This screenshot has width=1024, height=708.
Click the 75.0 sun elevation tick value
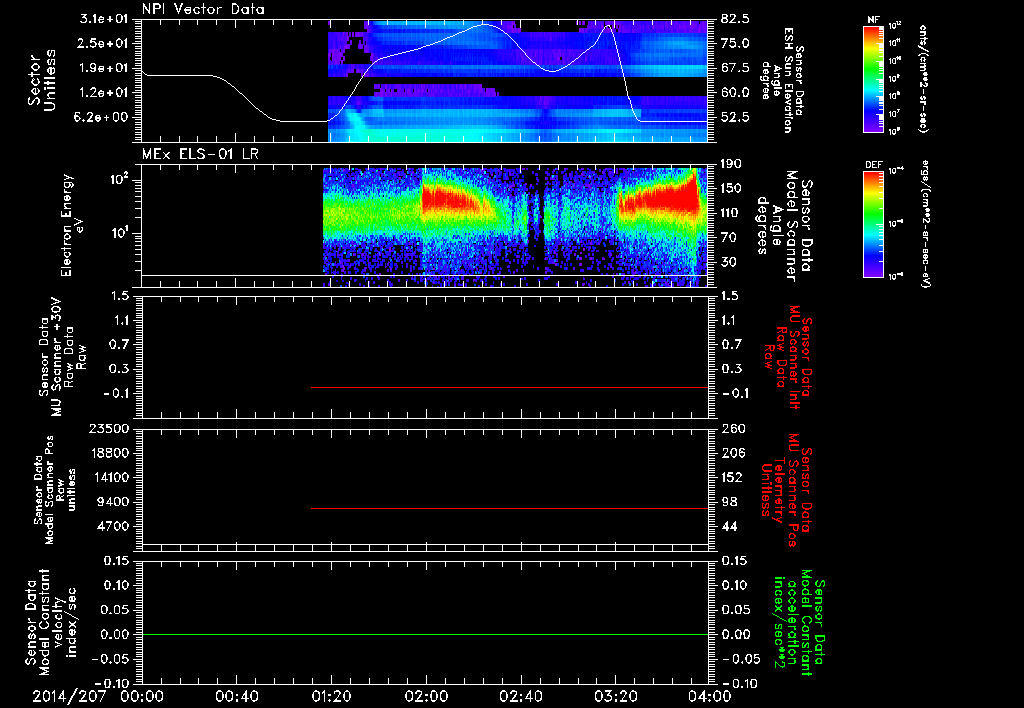pos(735,43)
